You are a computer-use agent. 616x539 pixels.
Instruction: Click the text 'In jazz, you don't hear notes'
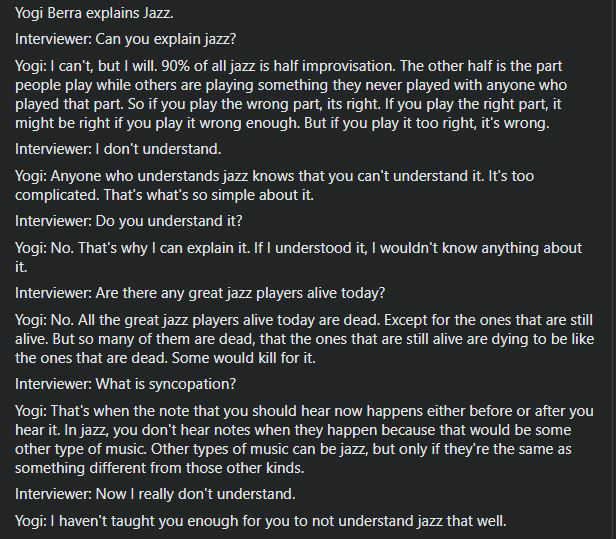pyautogui.click(x=157, y=430)
